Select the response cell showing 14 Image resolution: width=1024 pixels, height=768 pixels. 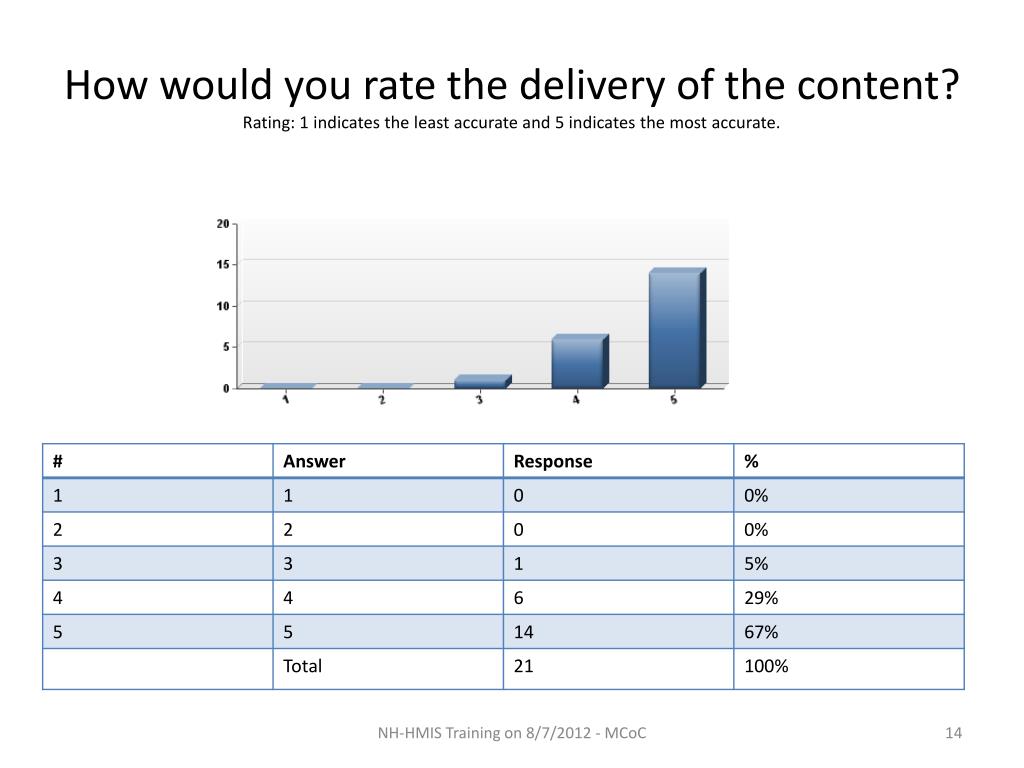(618, 632)
